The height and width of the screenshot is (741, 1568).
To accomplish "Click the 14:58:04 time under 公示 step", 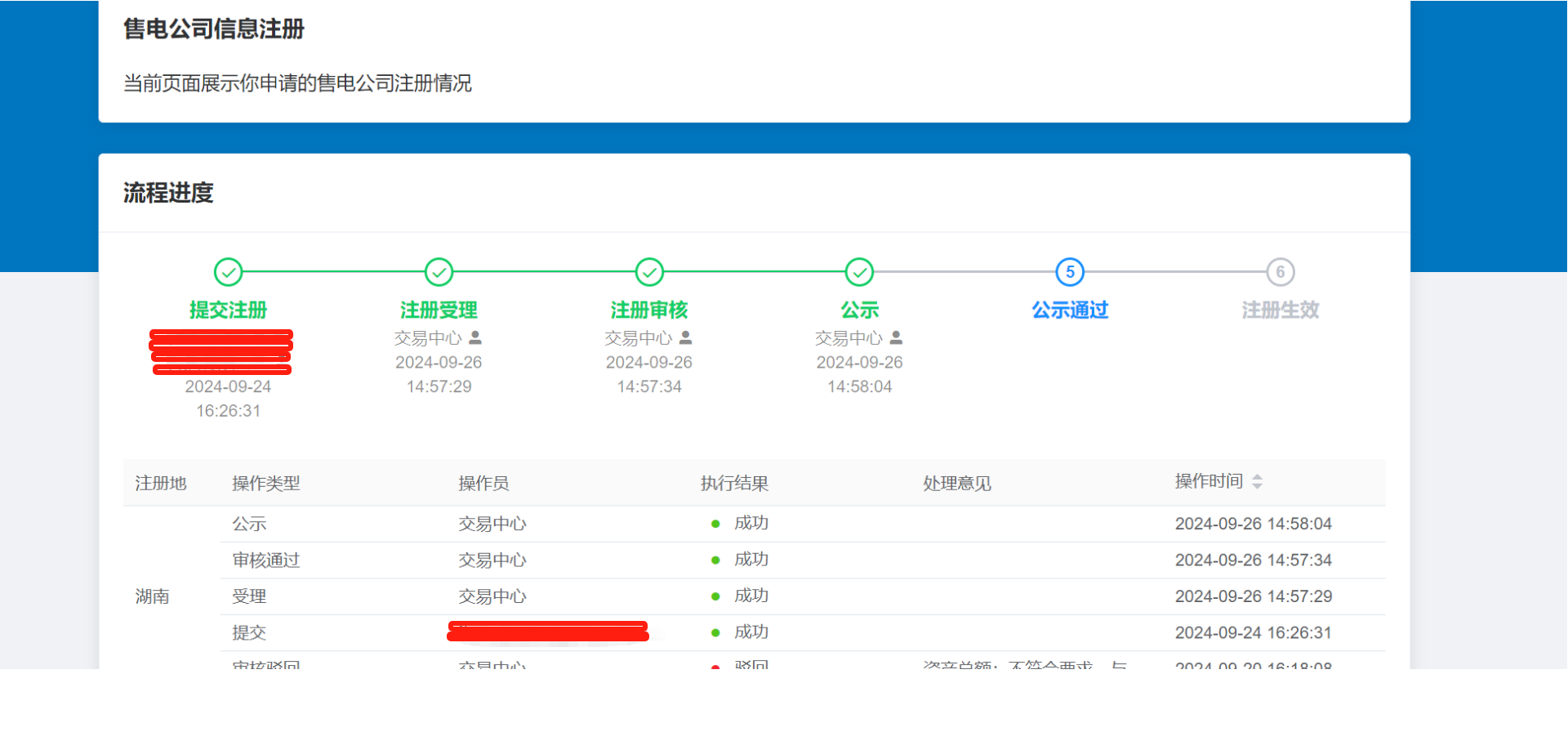I will click(859, 386).
